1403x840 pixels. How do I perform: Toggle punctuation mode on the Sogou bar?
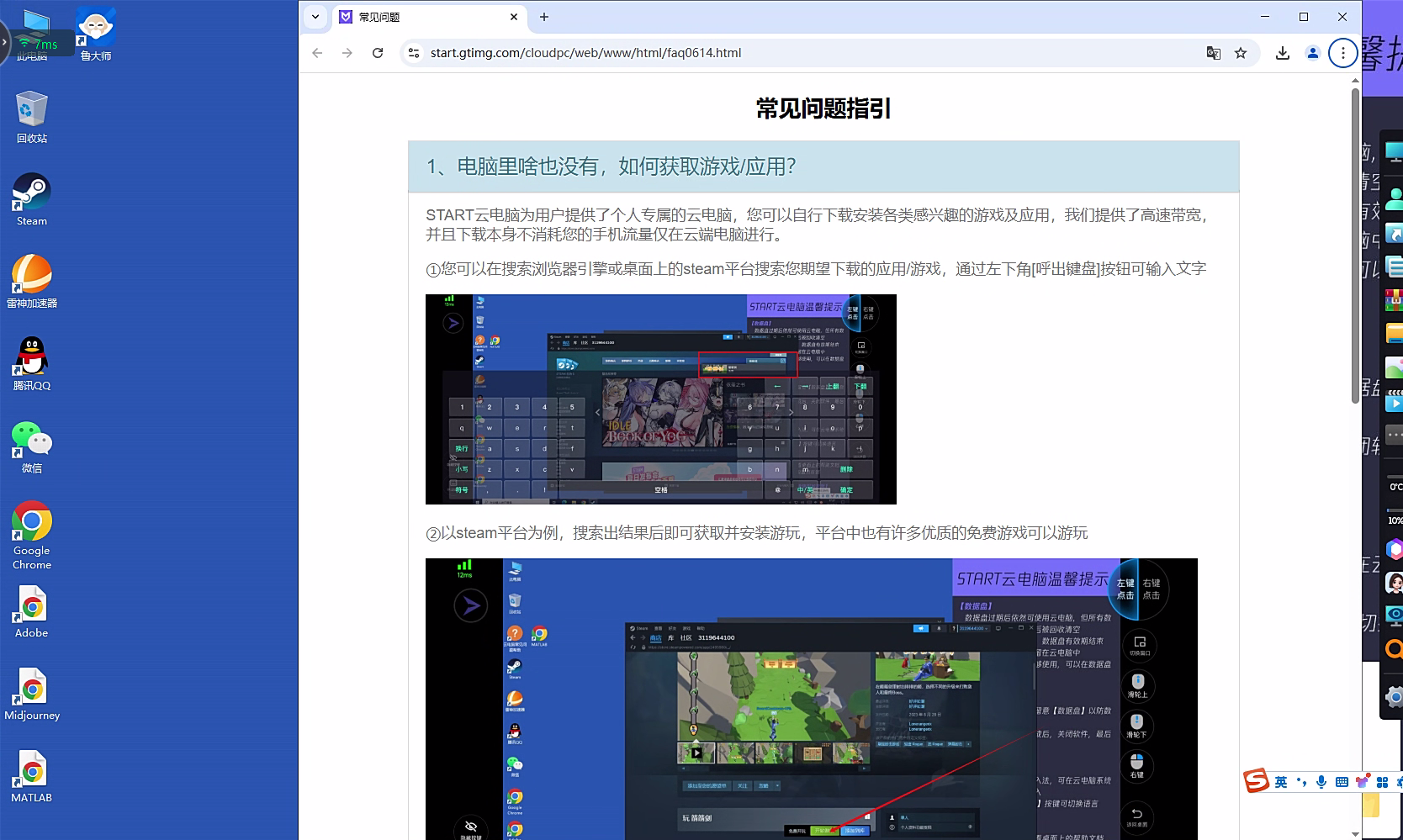click(1302, 782)
